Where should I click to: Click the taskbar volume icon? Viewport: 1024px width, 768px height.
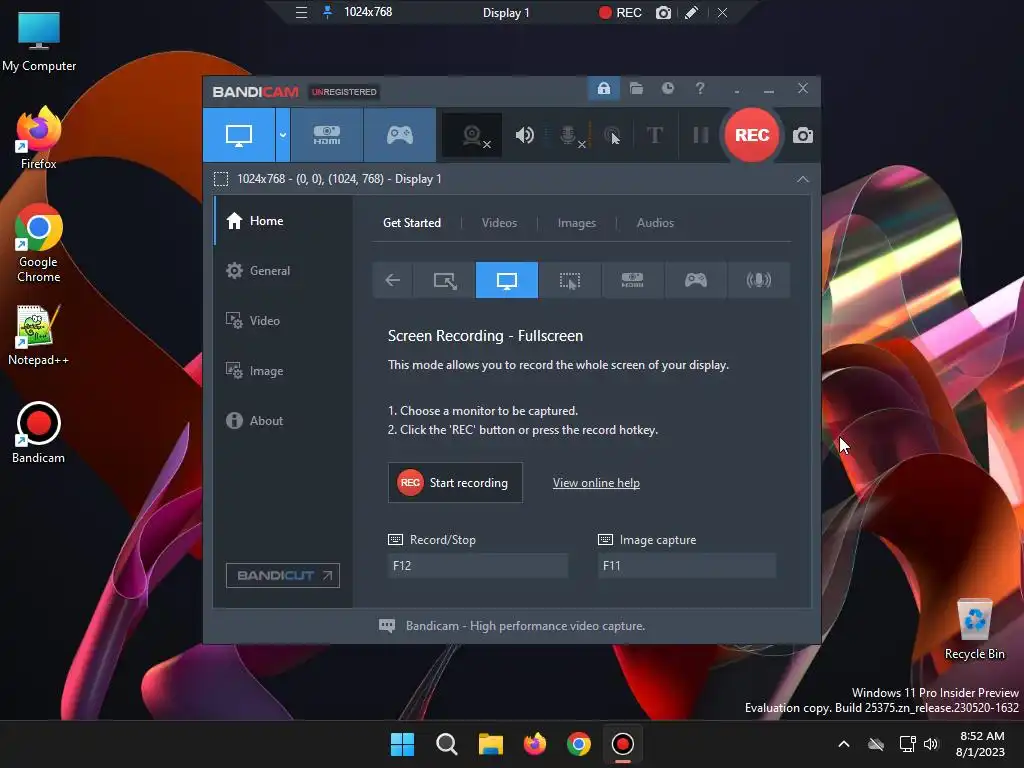(931, 744)
